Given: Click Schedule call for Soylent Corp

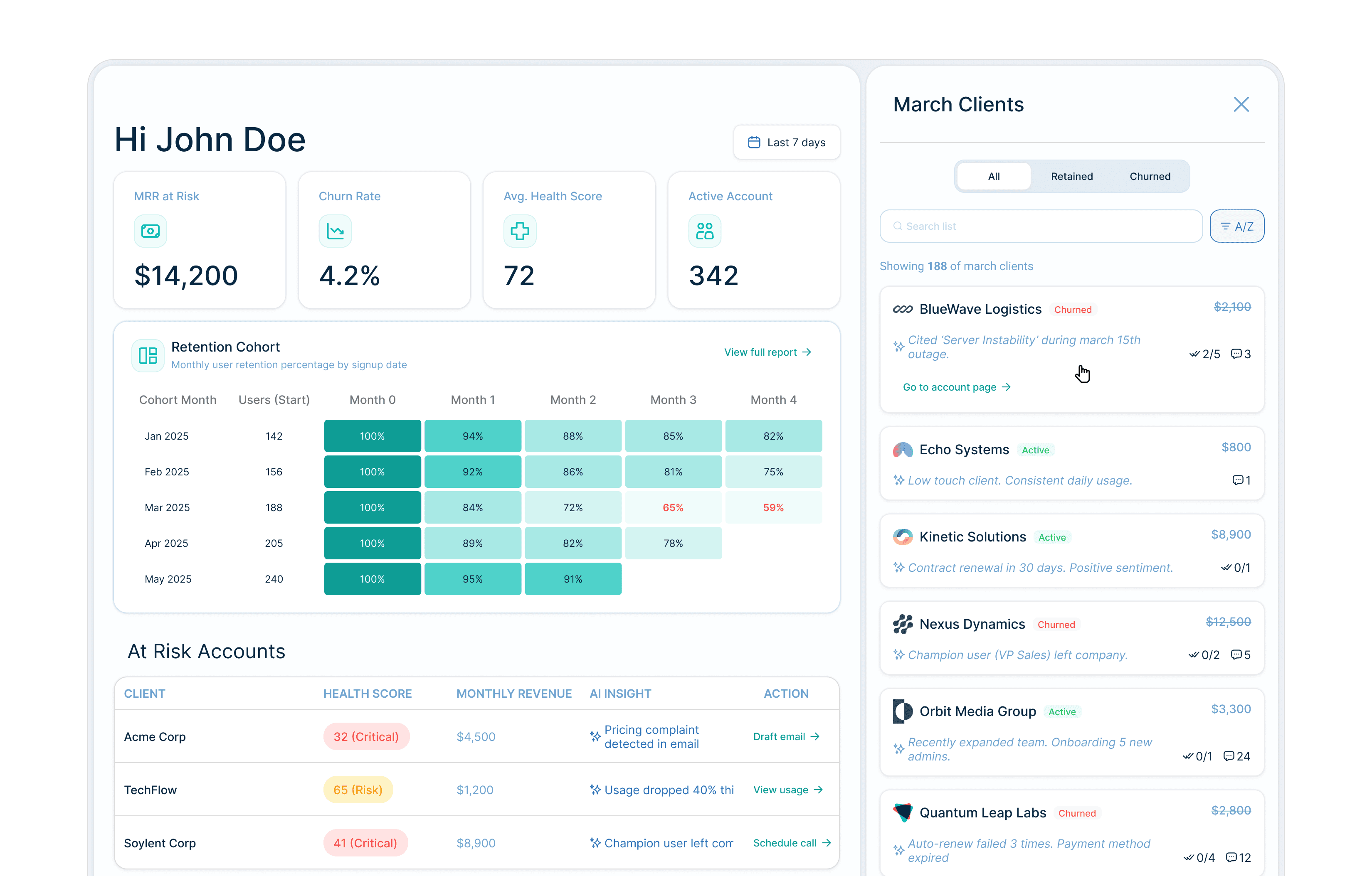Looking at the screenshot, I should point(792,843).
